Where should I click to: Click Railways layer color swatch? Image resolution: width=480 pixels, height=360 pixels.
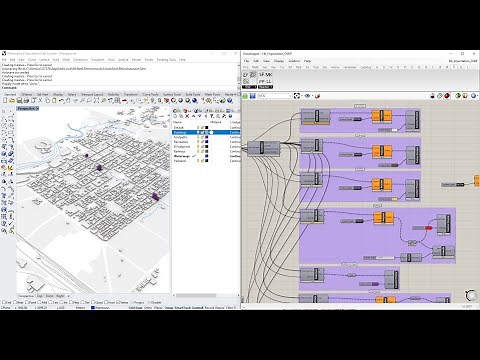coord(206,151)
